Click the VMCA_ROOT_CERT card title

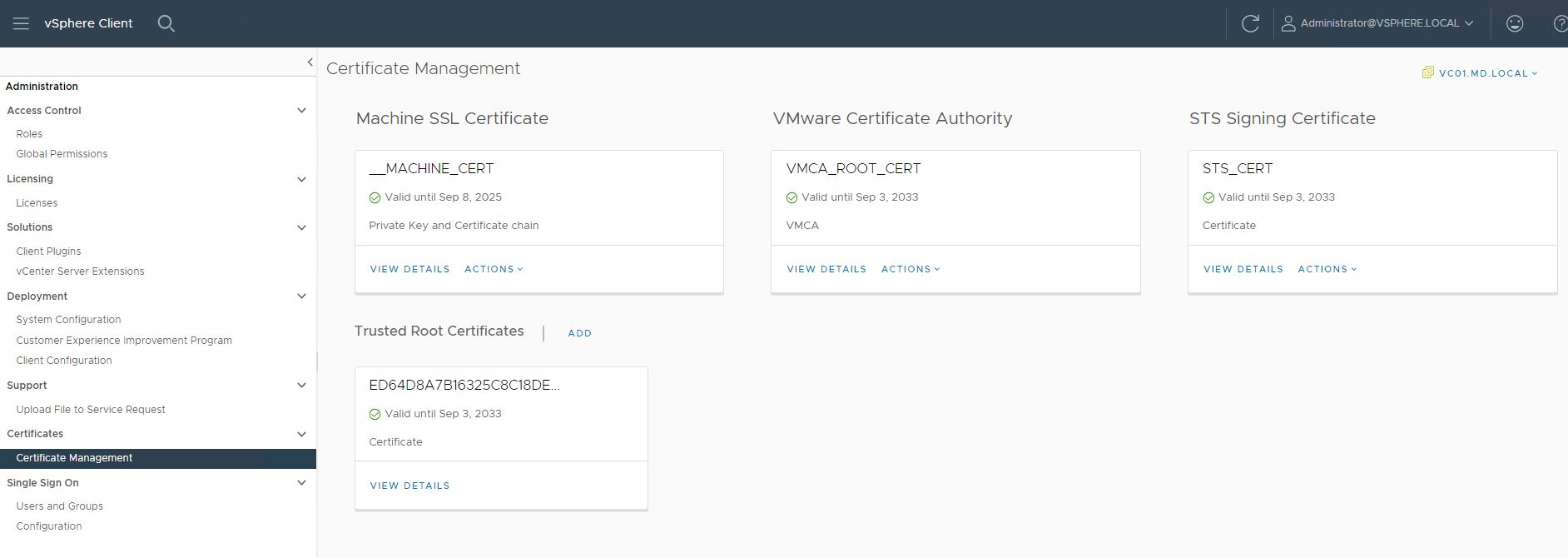coord(853,168)
